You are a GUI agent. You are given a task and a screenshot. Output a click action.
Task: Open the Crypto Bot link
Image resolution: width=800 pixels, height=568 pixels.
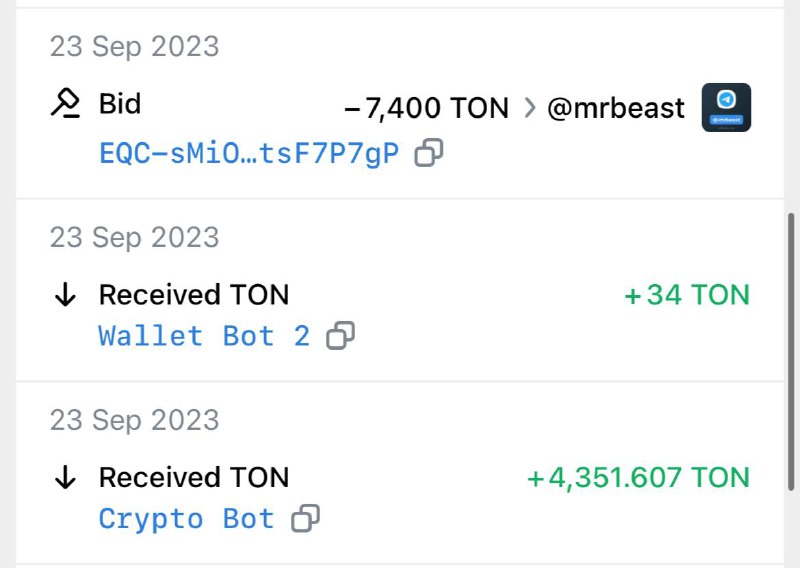click(186, 519)
